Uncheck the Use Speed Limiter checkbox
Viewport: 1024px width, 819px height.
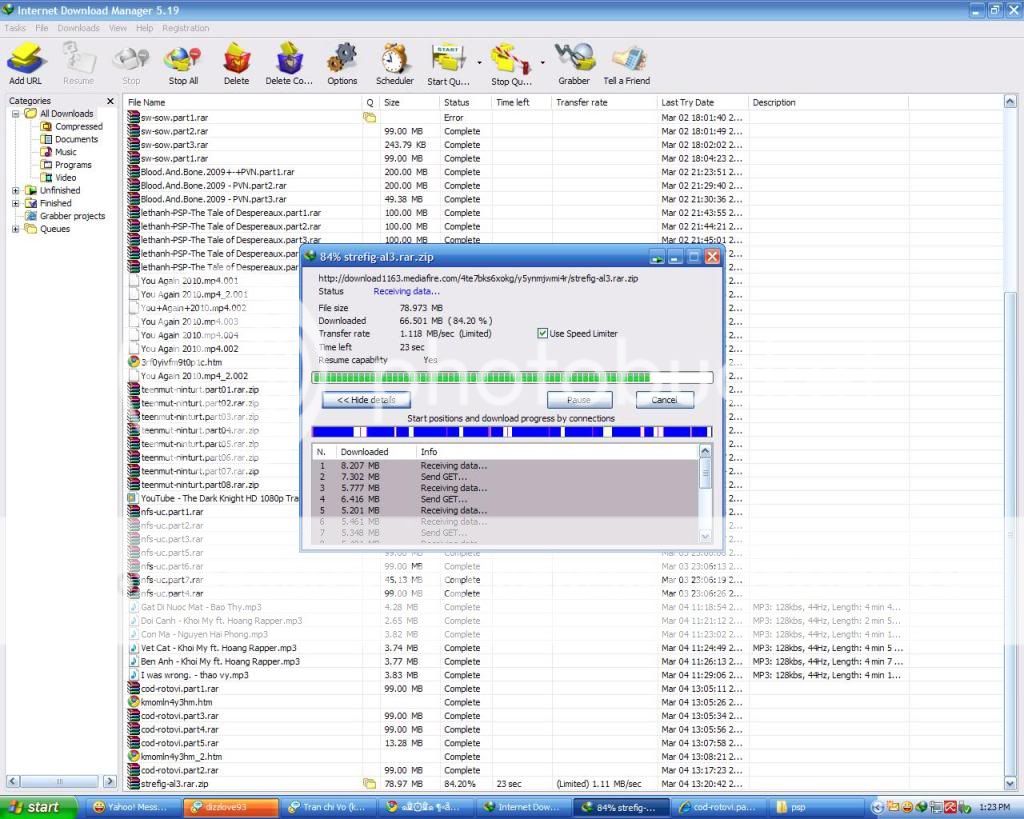543,334
